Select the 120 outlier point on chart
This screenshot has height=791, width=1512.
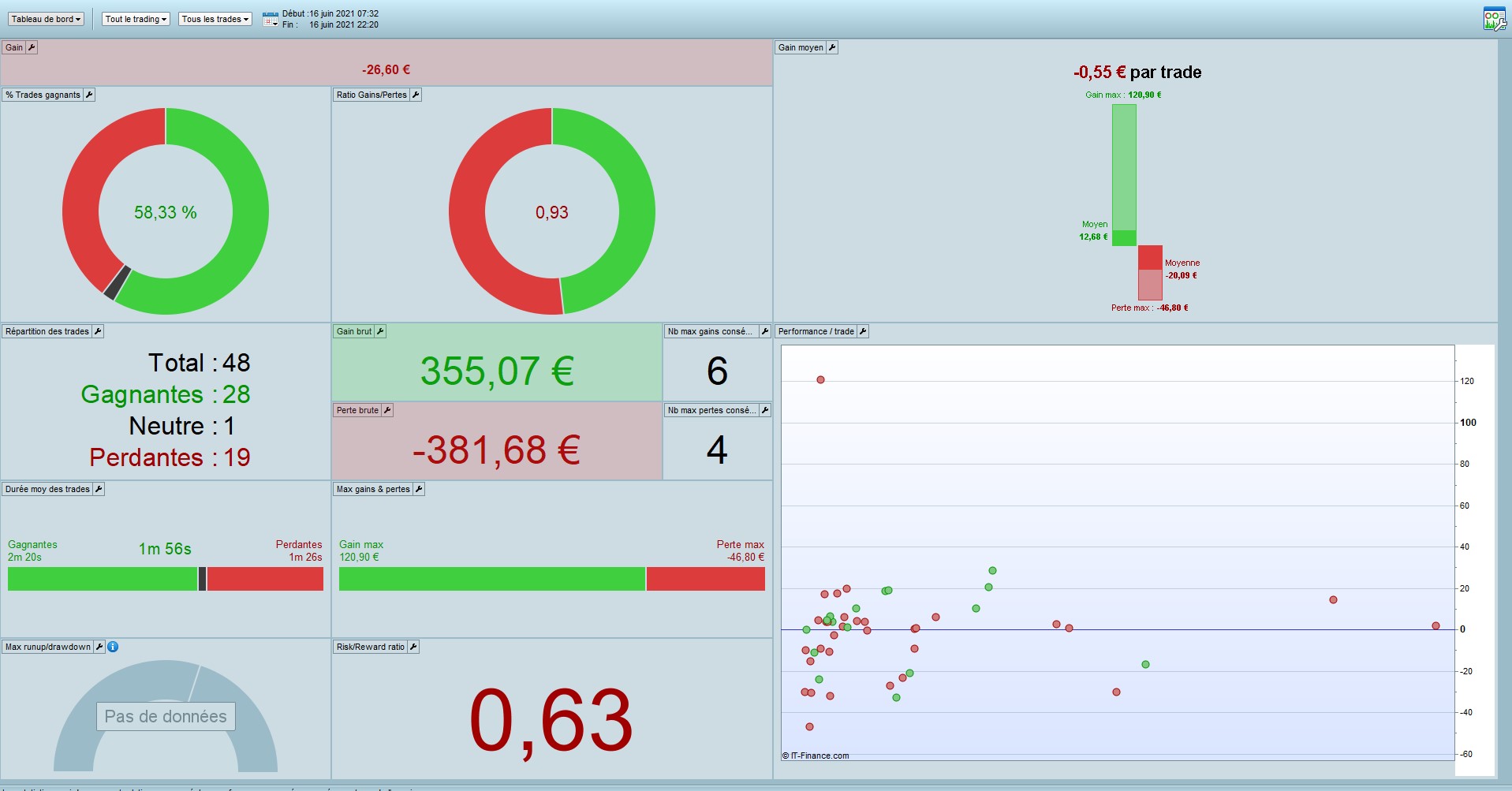click(820, 380)
